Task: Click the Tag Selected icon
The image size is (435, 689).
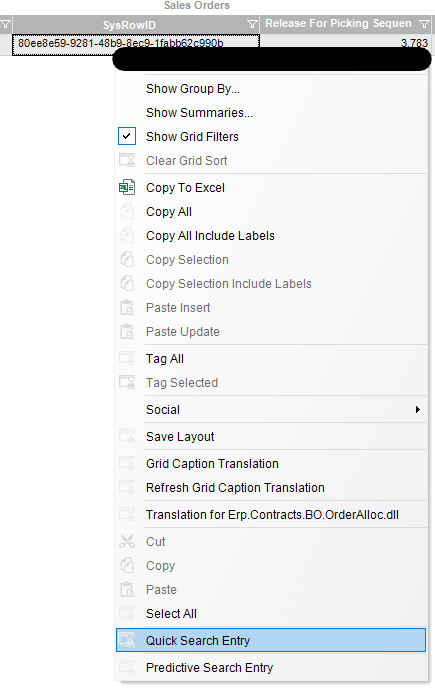Action: [x=127, y=382]
